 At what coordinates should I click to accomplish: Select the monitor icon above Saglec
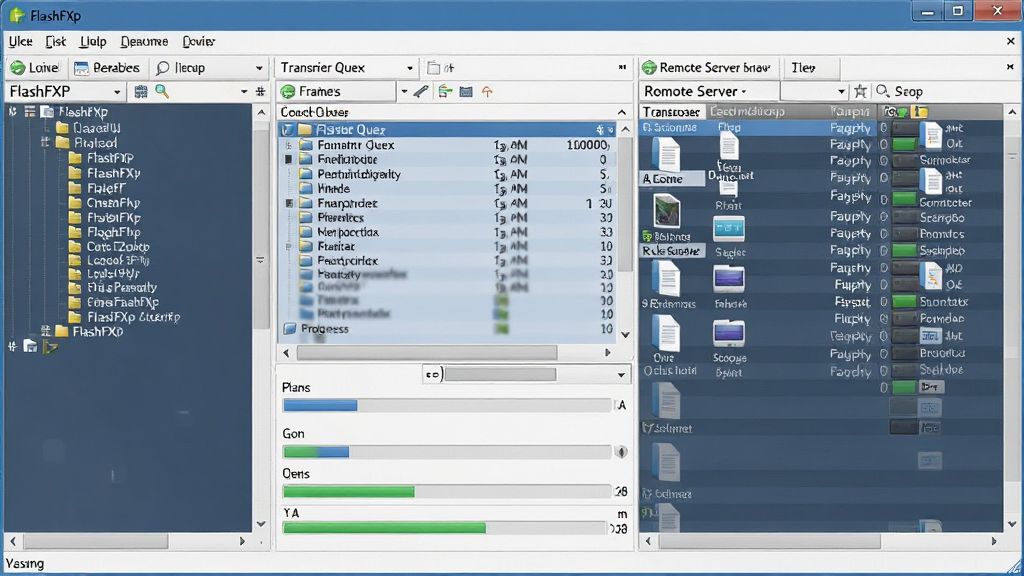[729, 230]
